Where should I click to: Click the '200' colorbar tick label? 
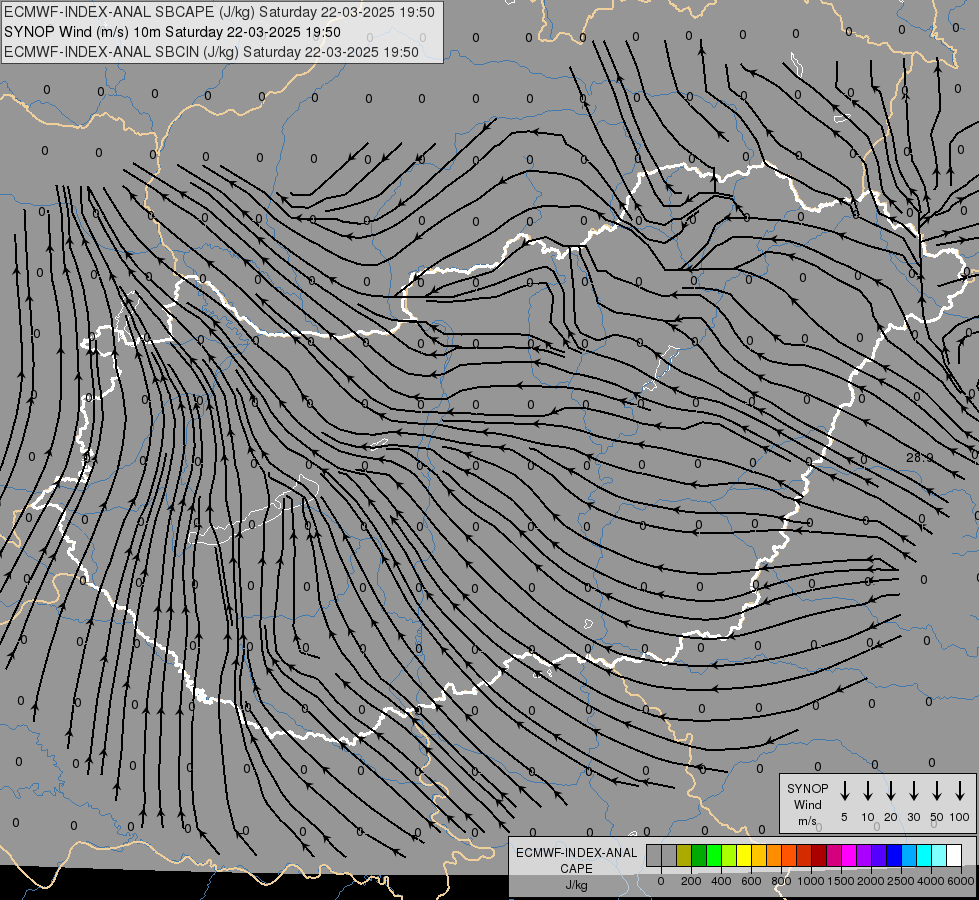(x=691, y=881)
